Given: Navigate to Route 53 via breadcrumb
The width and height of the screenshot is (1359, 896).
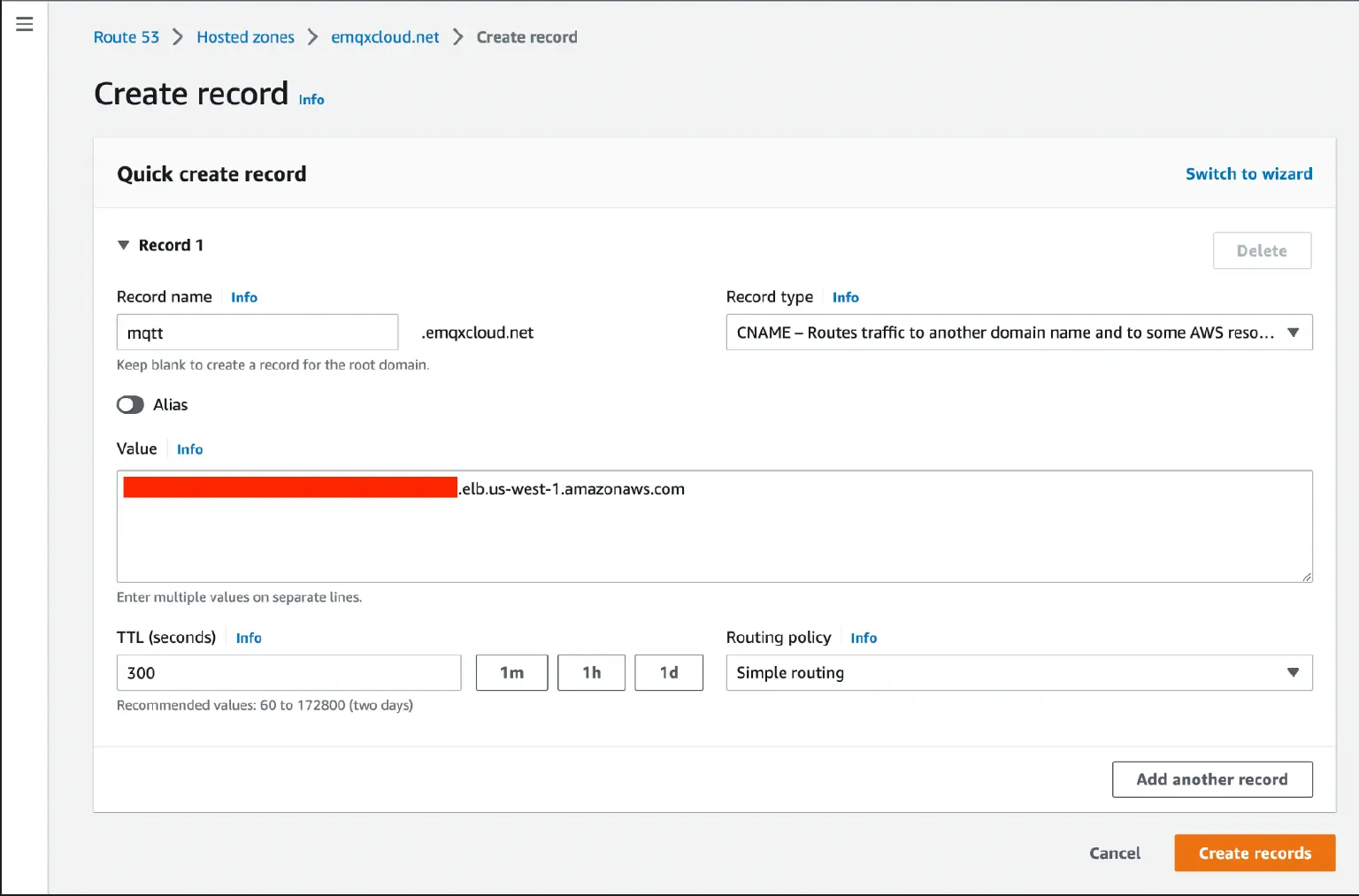Looking at the screenshot, I should pyautogui.click(x=126, y=37).
